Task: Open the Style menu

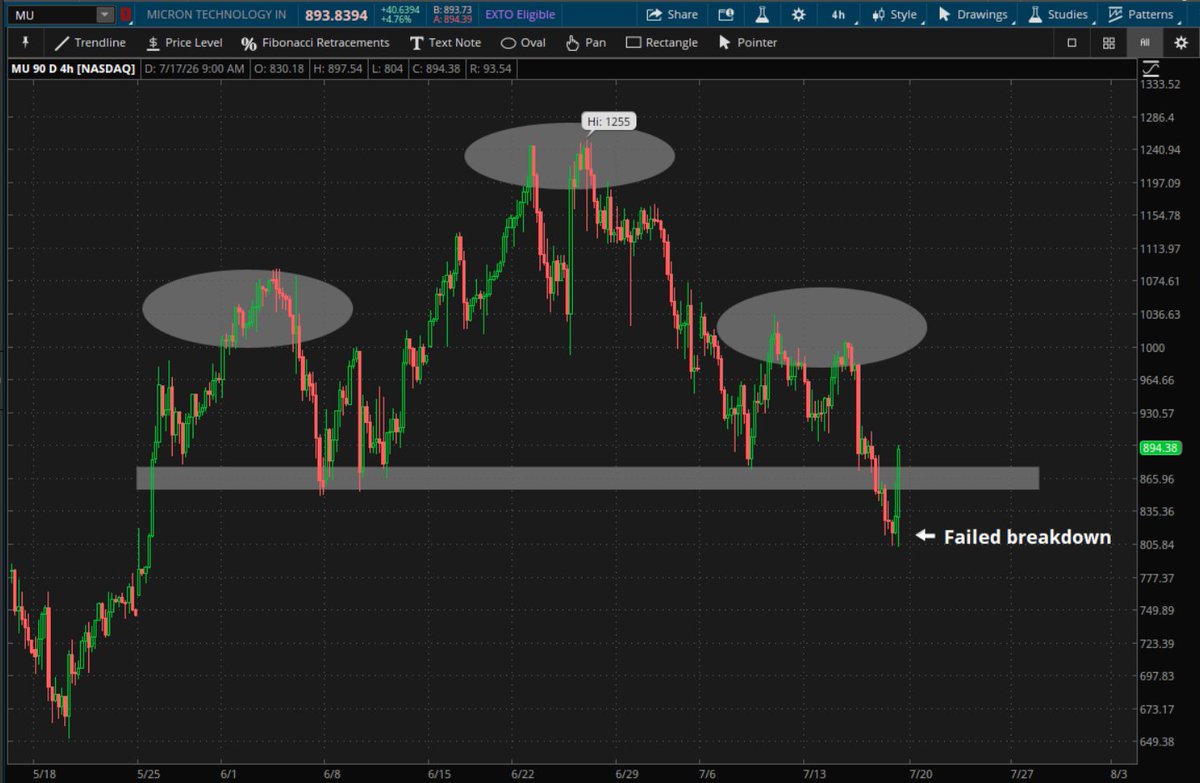Action: click(x=894, y=15)
